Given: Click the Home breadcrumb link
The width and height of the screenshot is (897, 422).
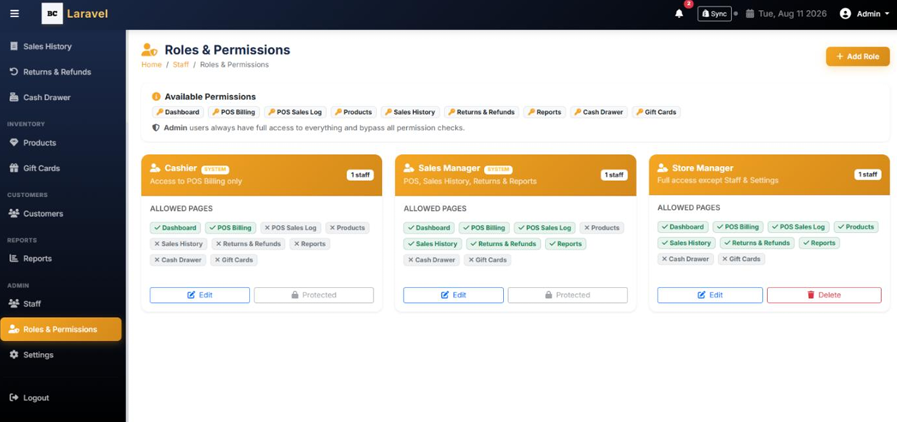Looking at the screenshot, I should (152, 65).
